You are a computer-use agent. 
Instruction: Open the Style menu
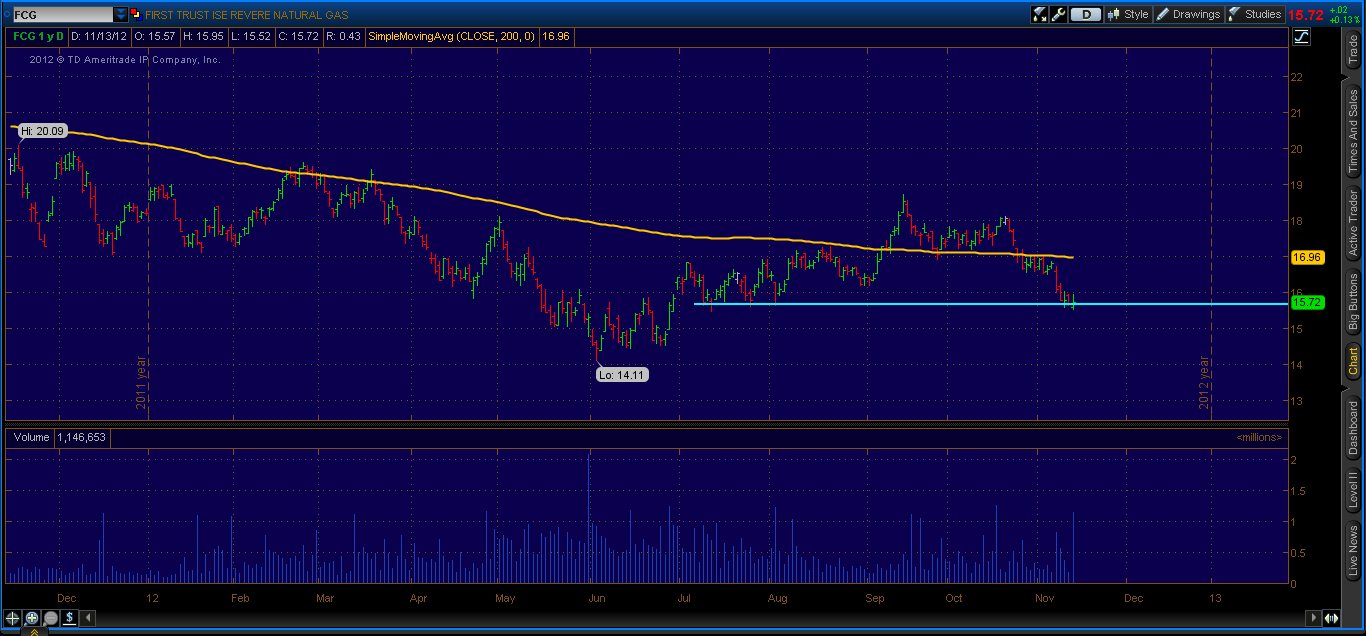(1128, 14)
